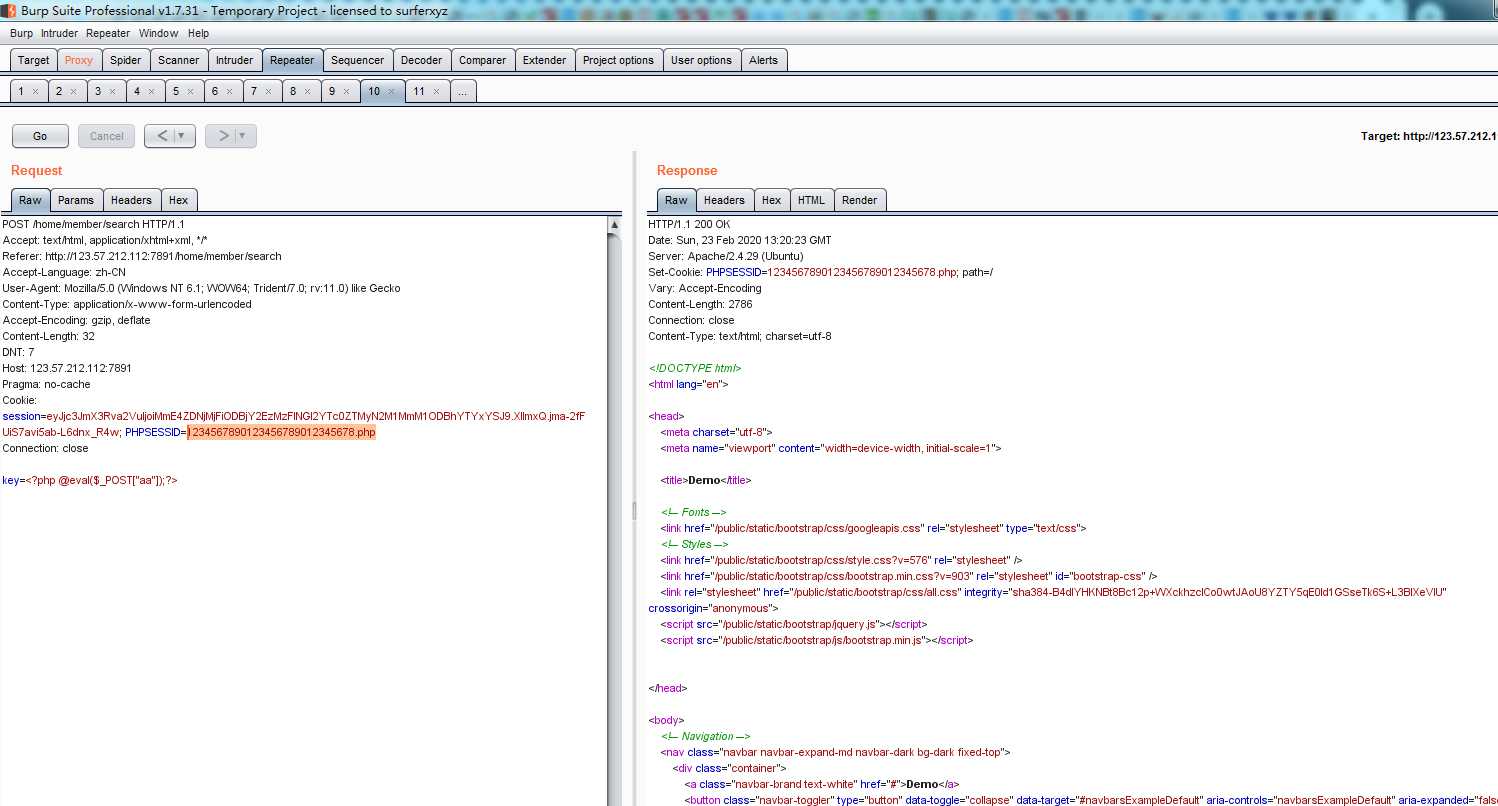The width and height of the screenshot is (1498, 806).
Task: Open the Intruder menu
Action: pos(59,33)
